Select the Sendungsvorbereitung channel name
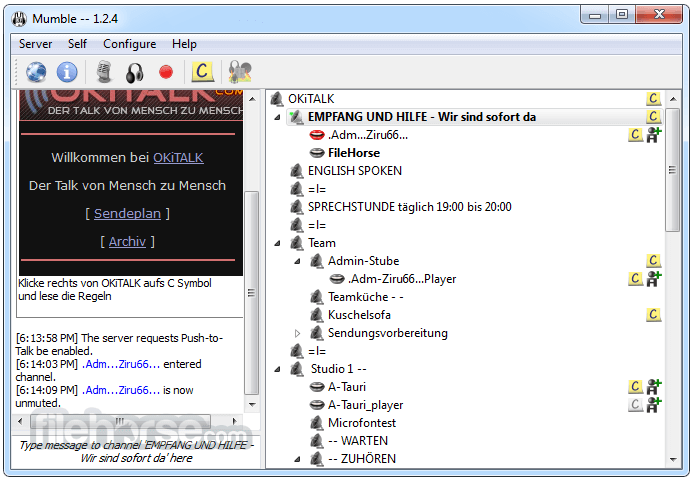This screenshot has width=692, height=480. [x=387, y=333]
